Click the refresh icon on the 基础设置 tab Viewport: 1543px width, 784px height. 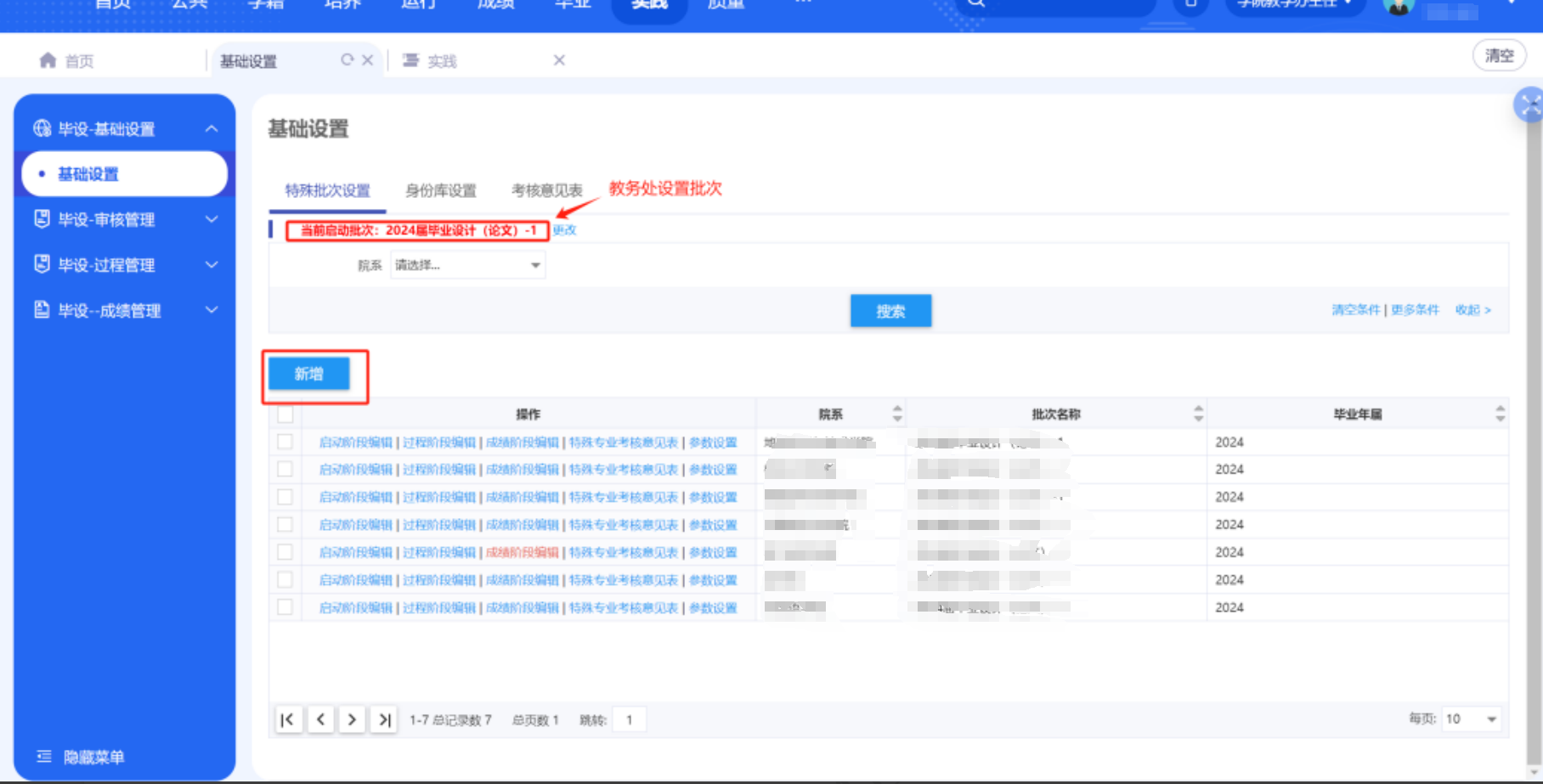pos(347,59)
